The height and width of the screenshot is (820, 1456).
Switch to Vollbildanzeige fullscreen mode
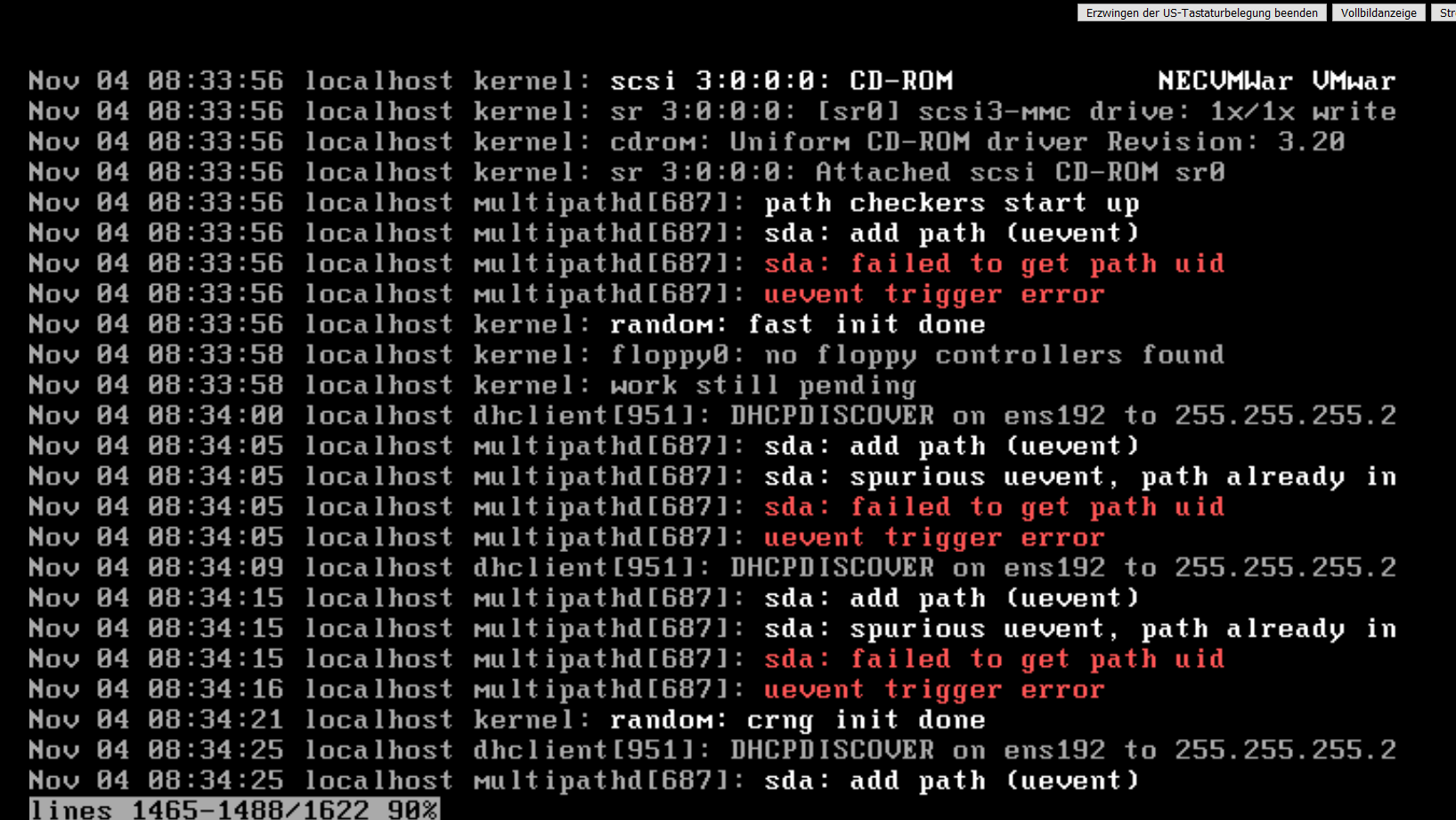(1379, 12)
